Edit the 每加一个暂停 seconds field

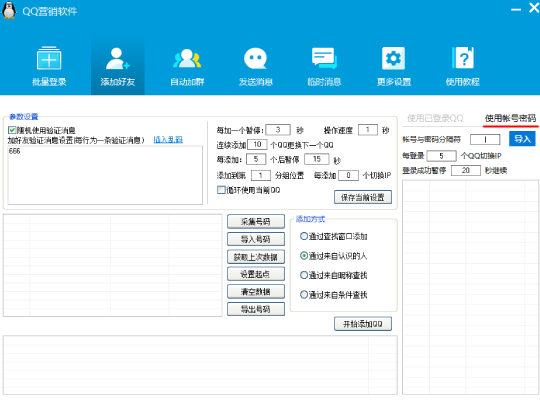tap(278, 130)
